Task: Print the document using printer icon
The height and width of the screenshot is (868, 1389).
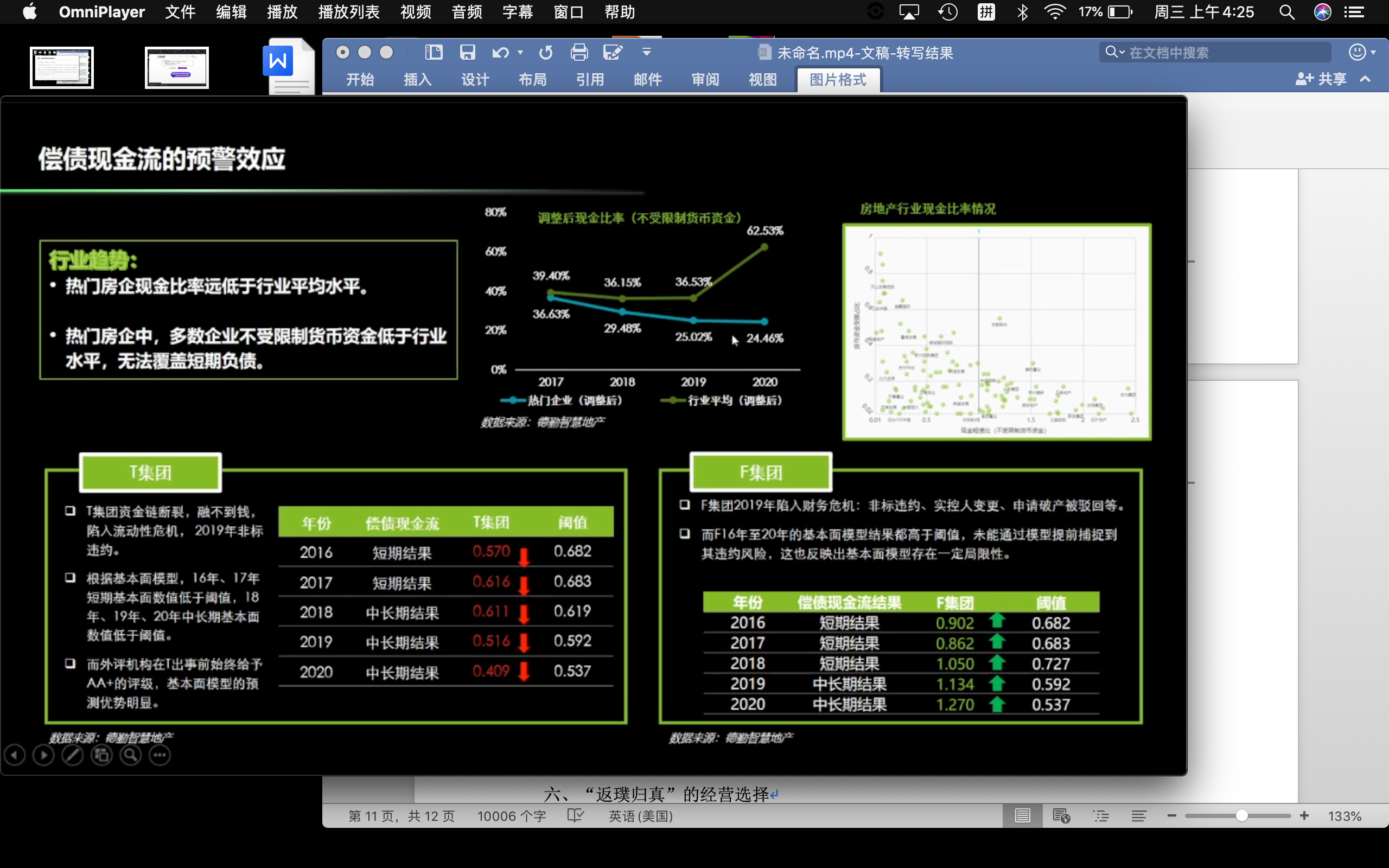Action: (579, 52)
